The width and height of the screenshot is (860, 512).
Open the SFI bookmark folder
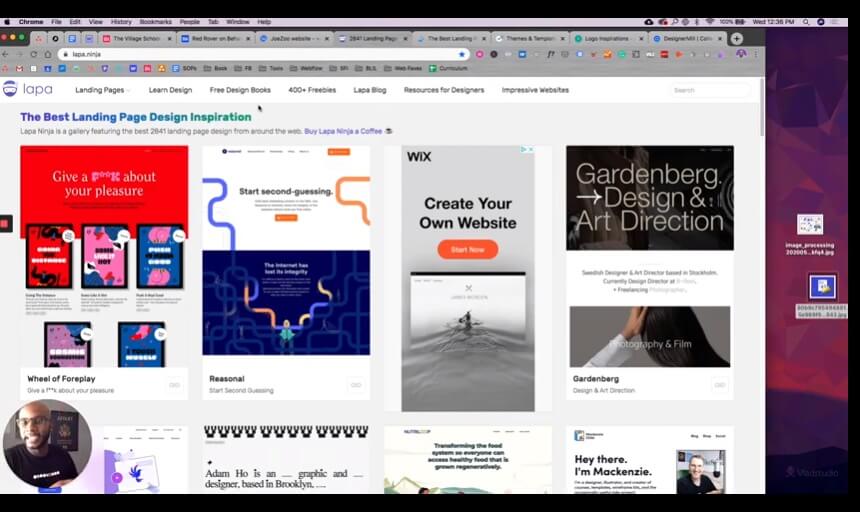340,69
